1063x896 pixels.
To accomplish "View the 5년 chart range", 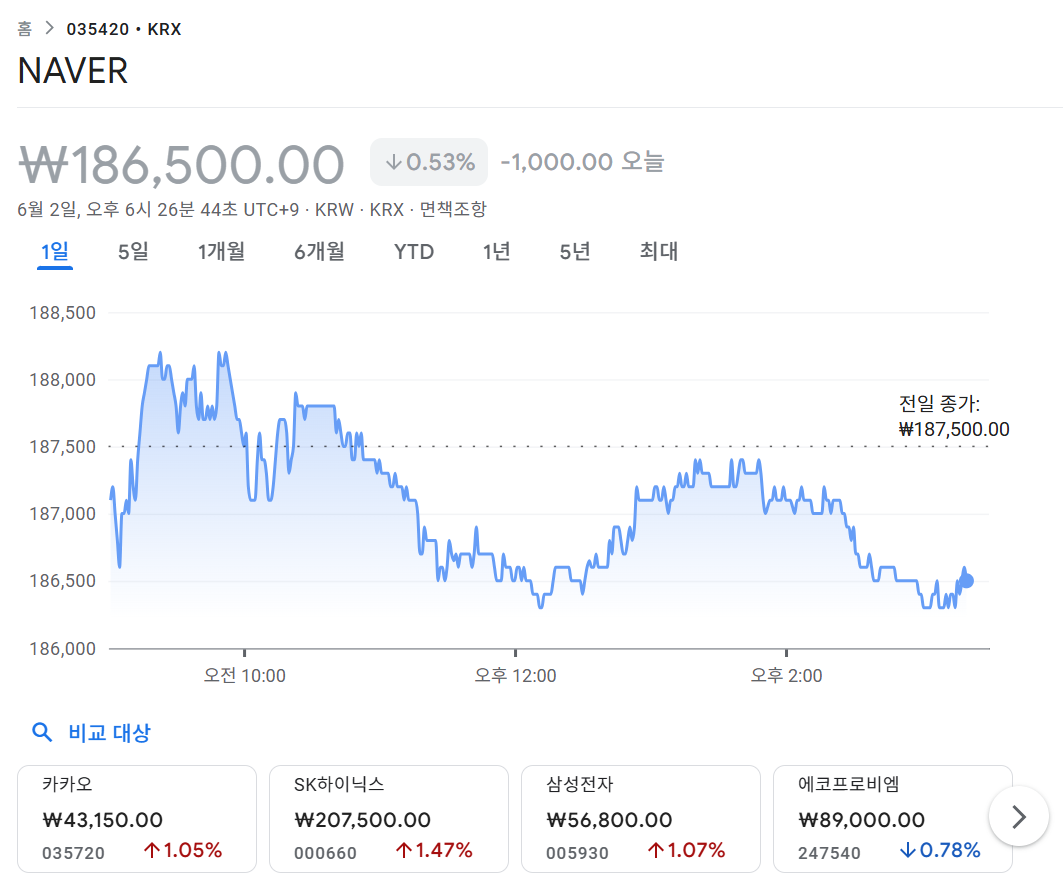I will 574,252.
